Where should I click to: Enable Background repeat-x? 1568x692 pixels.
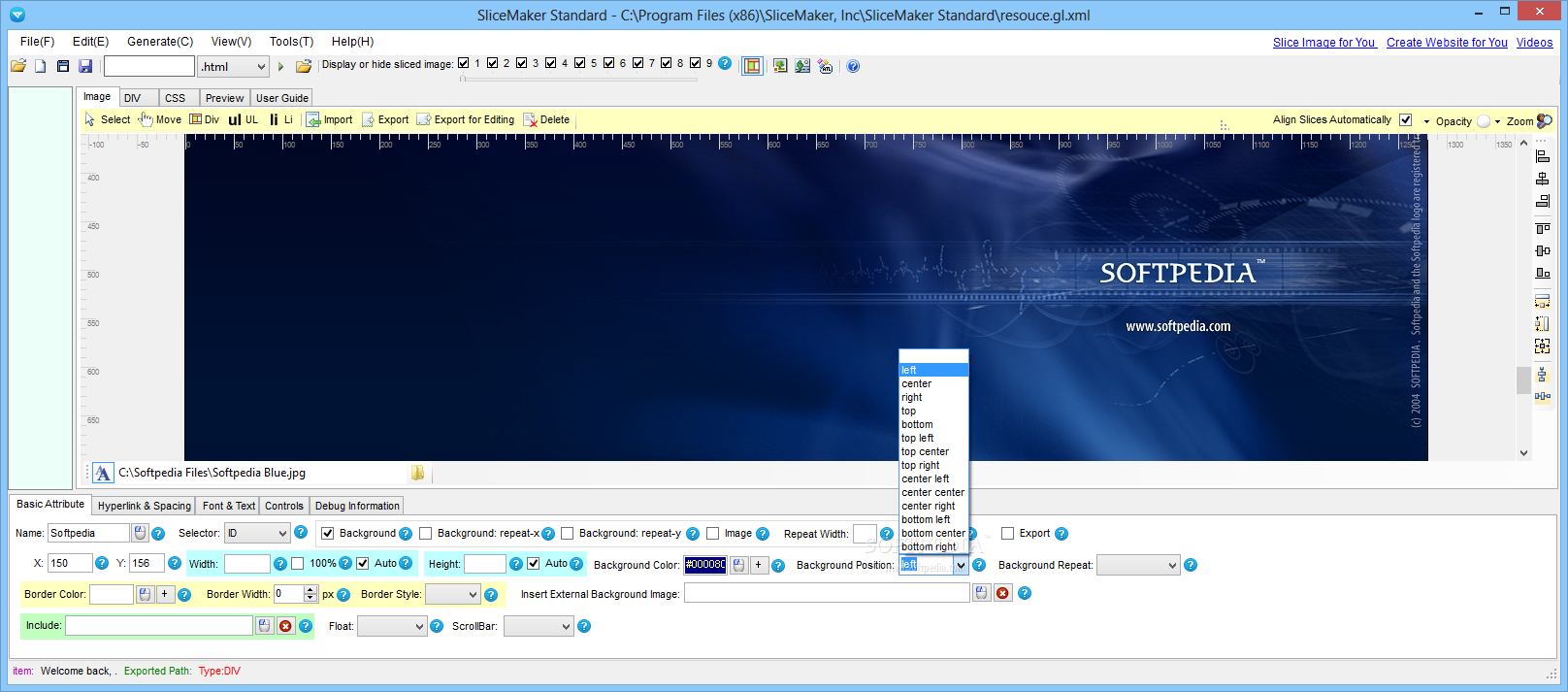pyautogui.click(x=425, y=533)
